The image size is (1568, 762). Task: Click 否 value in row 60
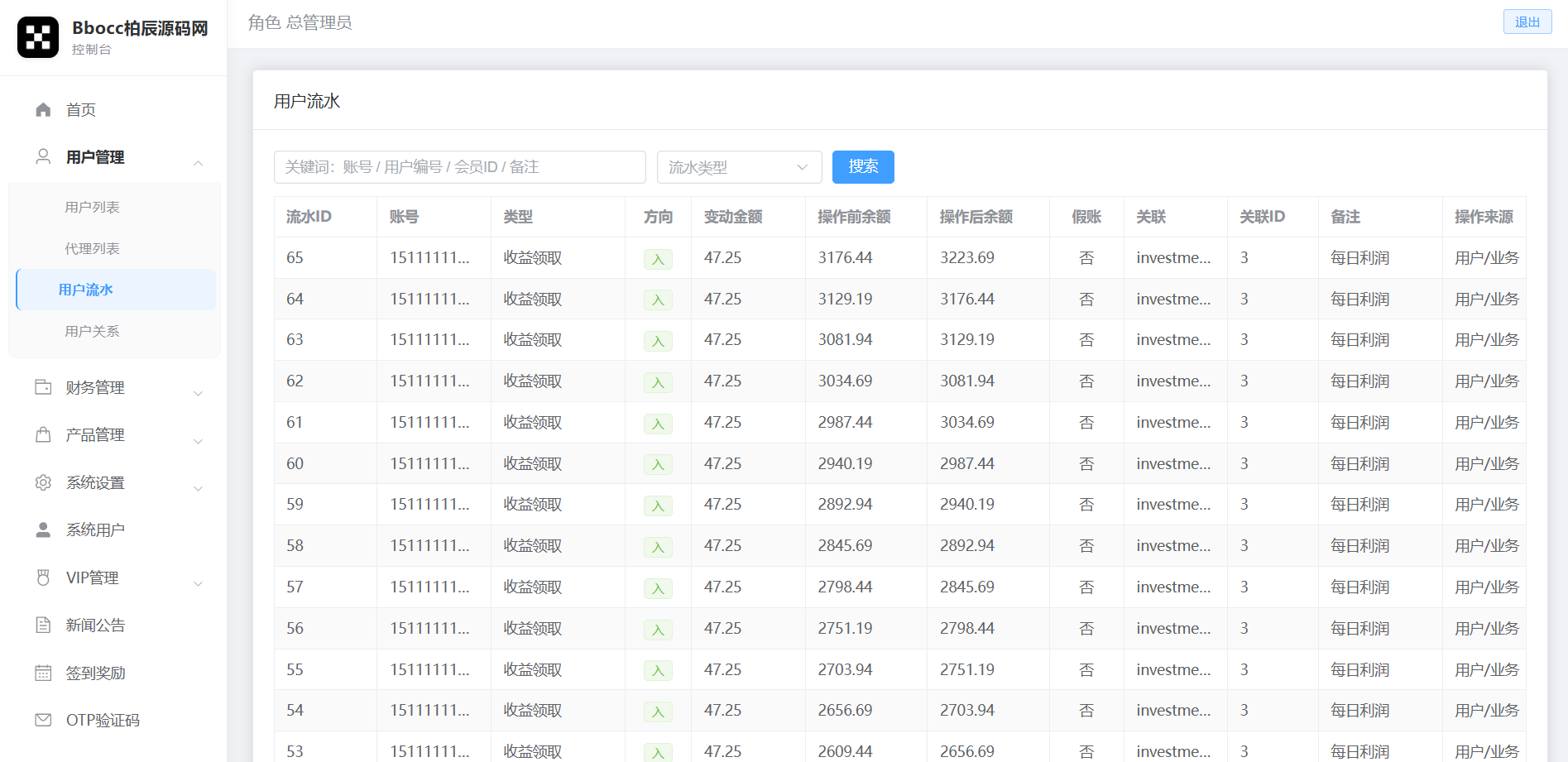click(x=1086, y=463)
